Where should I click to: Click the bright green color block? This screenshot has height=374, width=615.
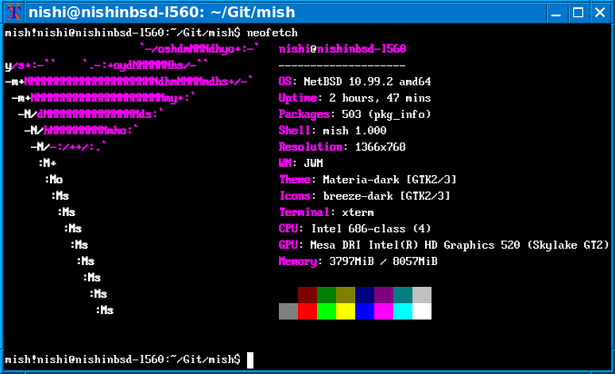tap(327, 311)
